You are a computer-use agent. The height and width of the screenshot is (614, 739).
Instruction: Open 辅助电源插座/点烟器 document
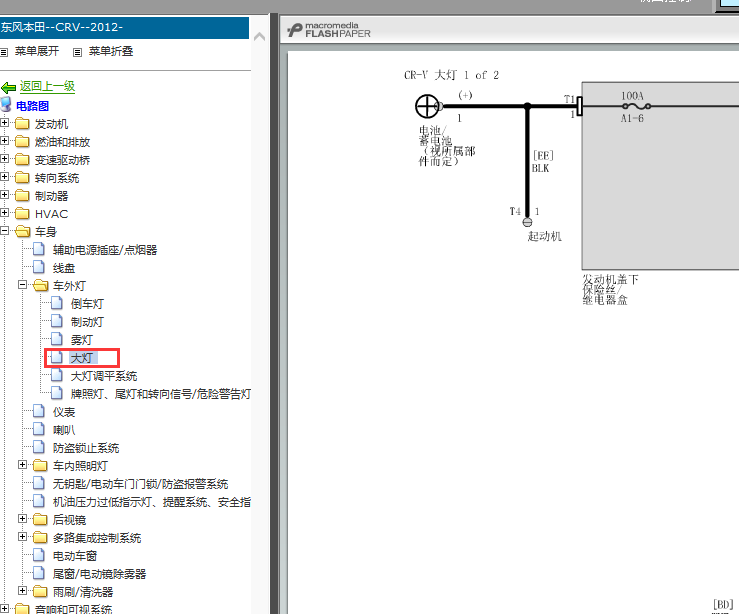pyautogui.click(x=105, y=250)
